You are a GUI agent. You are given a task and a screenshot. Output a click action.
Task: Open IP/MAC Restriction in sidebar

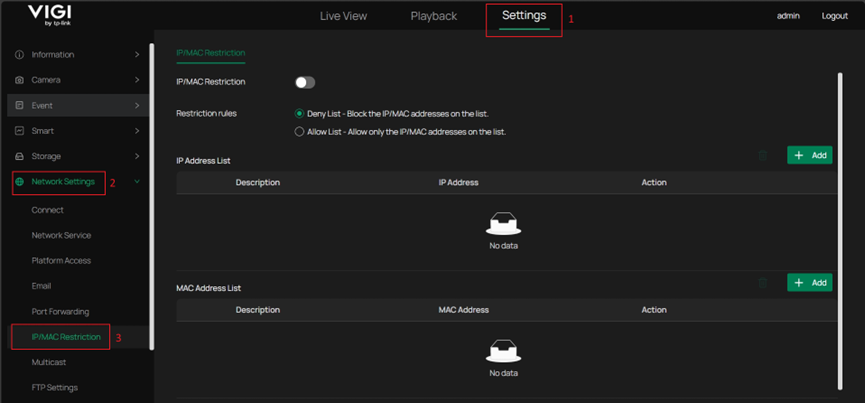point(66,337)
